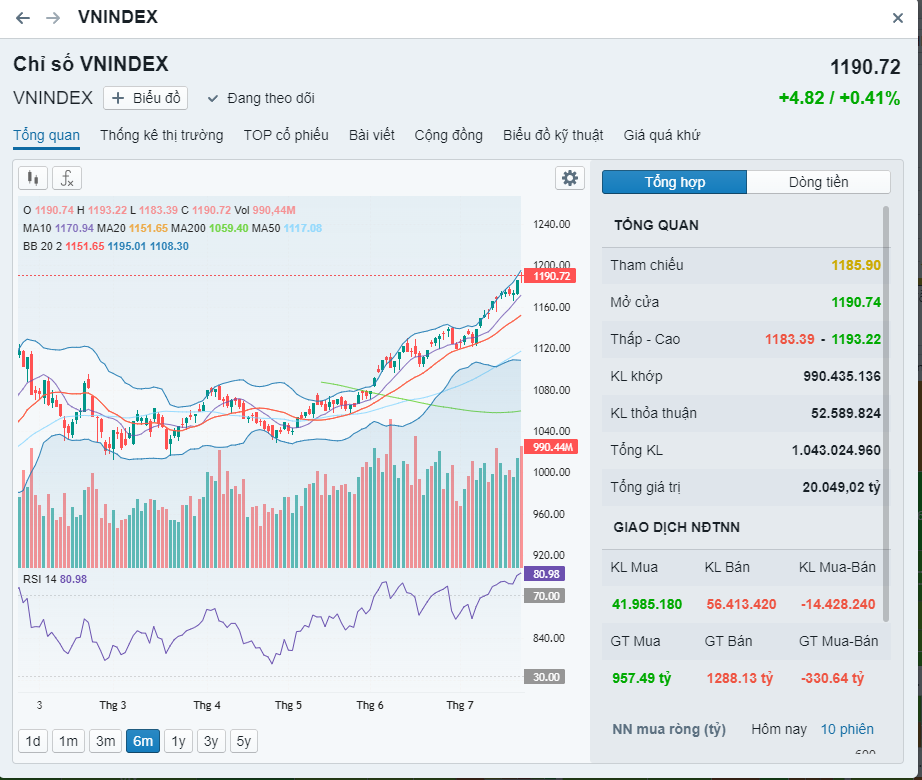The height and width of the screenshot is (780, 922).
Task: Toggle Đang theo dõi following status
Action: (261, 98)
